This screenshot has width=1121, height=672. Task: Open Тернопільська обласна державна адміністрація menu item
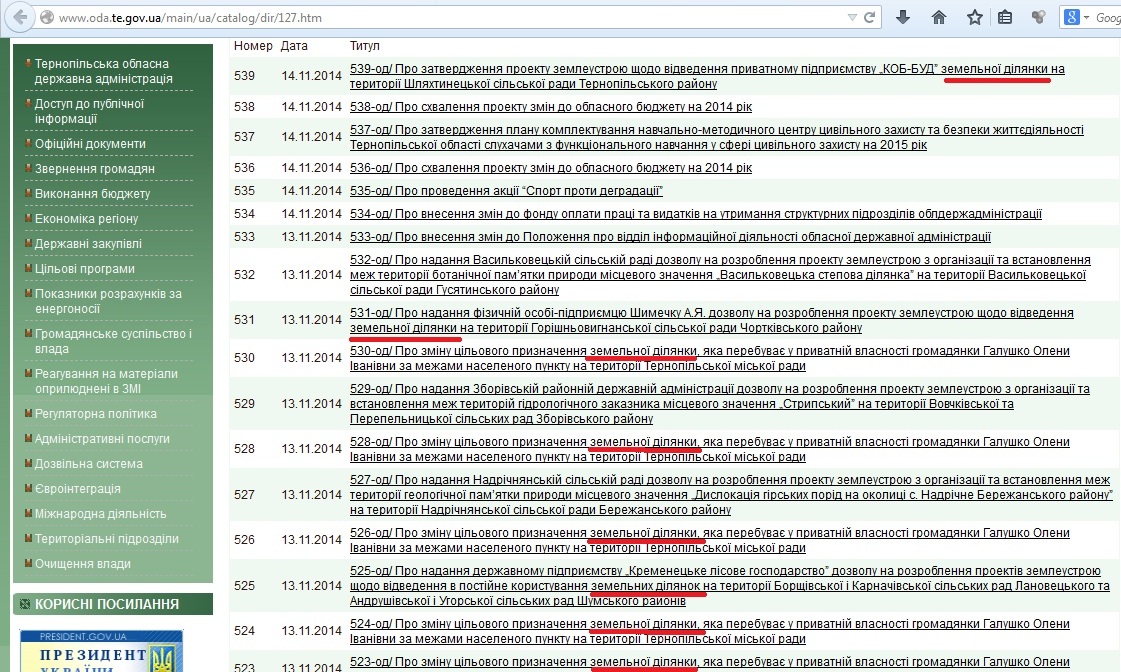(x=104, y=71)
